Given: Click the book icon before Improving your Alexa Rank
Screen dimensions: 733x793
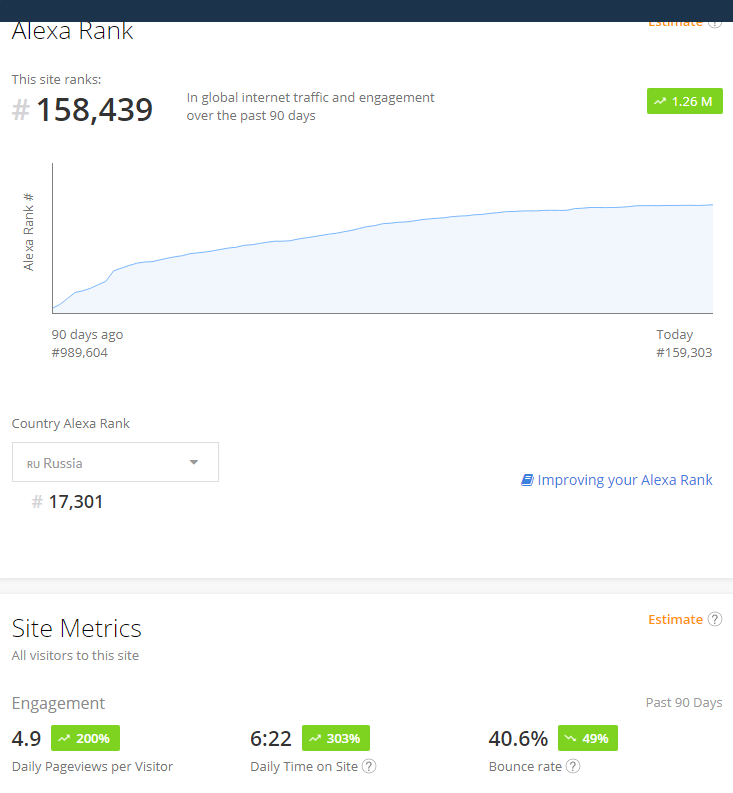Looking at the screenshot, I should pyautogui.click(x=527, y=480).
